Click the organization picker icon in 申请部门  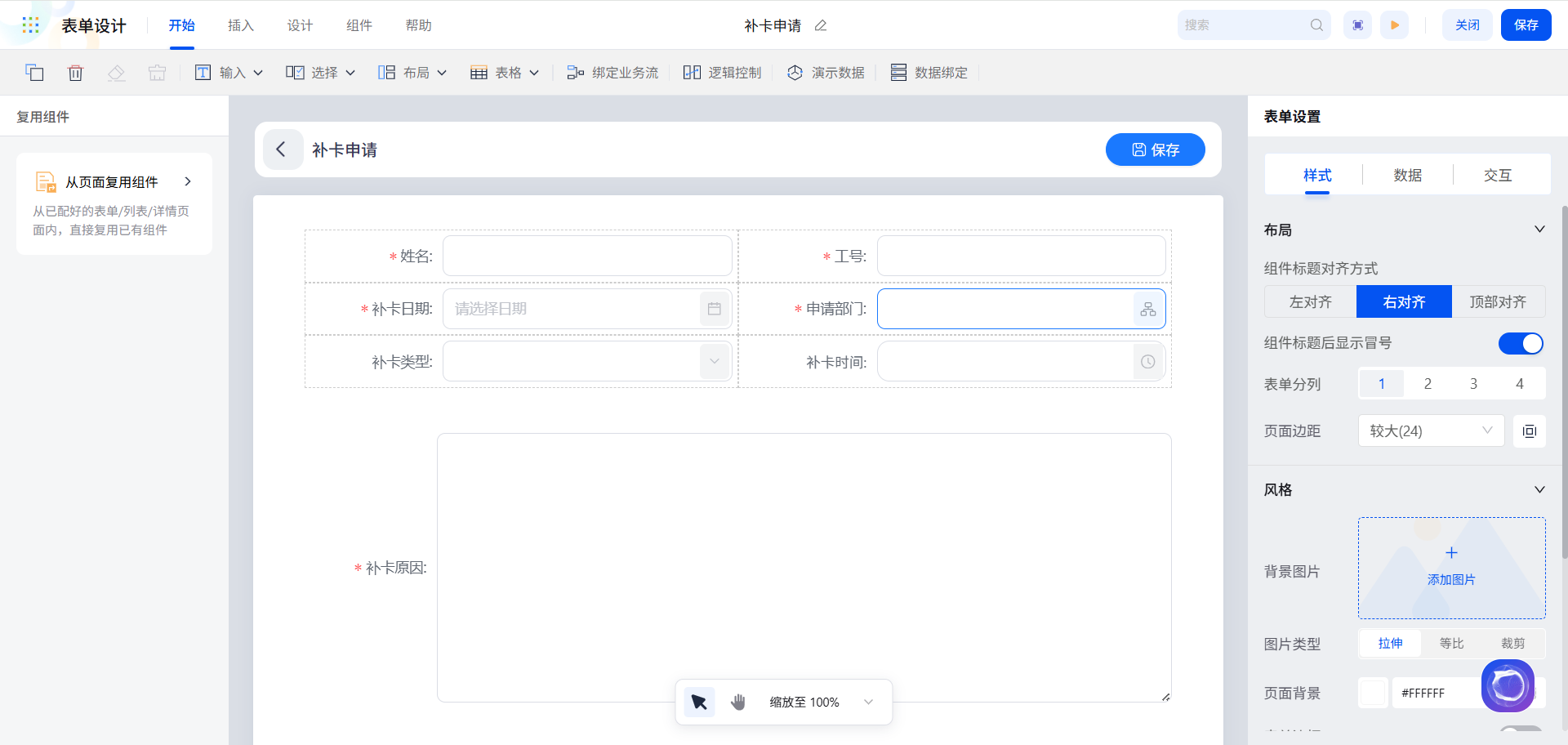[1148, 309]
